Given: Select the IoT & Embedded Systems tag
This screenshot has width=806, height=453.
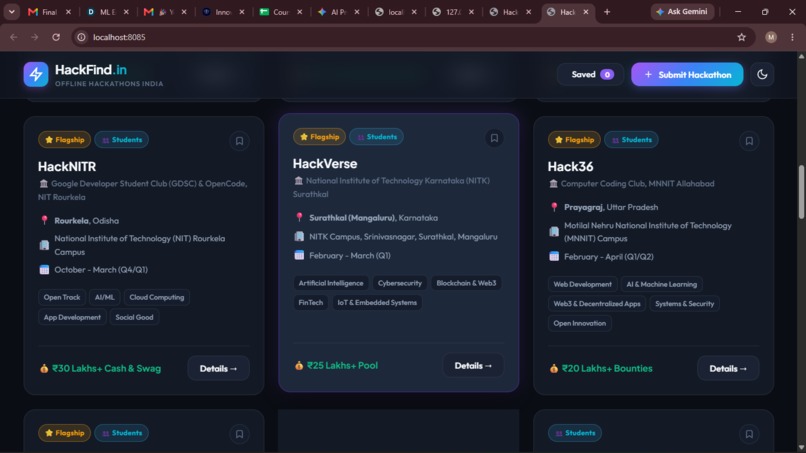Looking at the screenshot, I should tap(377, 303).
